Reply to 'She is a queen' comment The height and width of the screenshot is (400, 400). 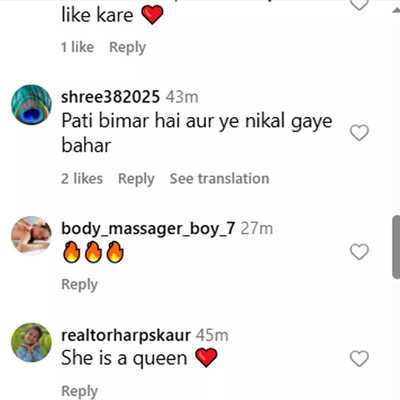coord(79,391)
